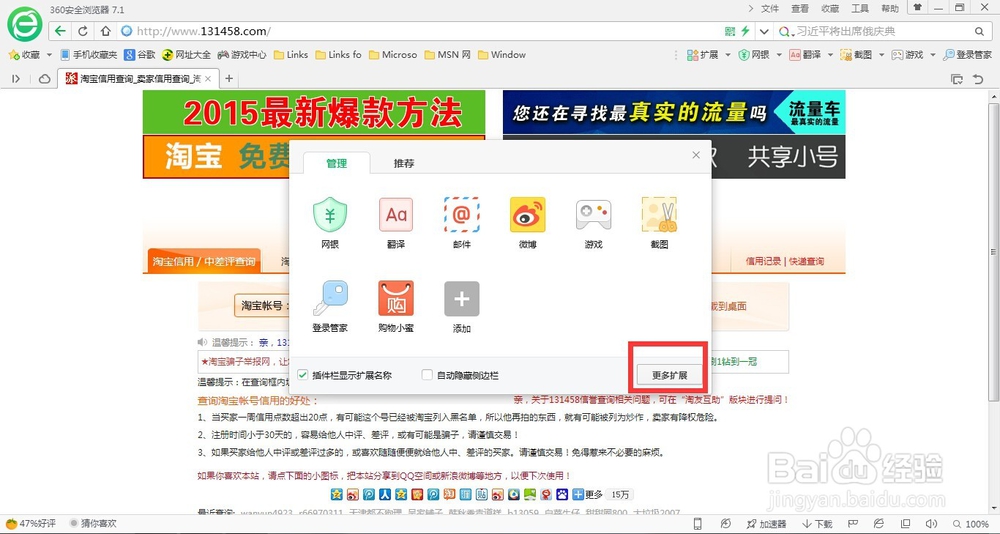Open 下载 downloads in status bar
This screenshot has width=1000, height=534.
[817, 524]
